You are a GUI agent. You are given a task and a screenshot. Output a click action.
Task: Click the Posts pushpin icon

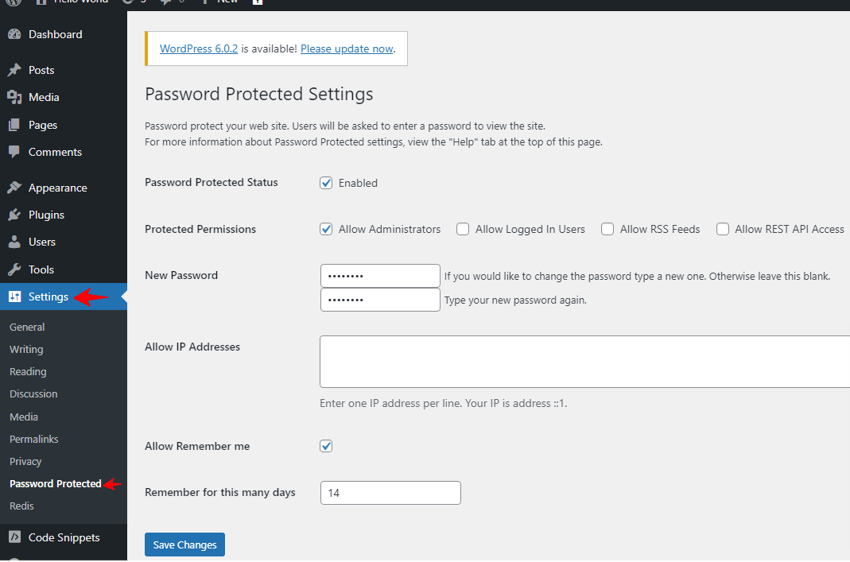(x=14, y=71)
